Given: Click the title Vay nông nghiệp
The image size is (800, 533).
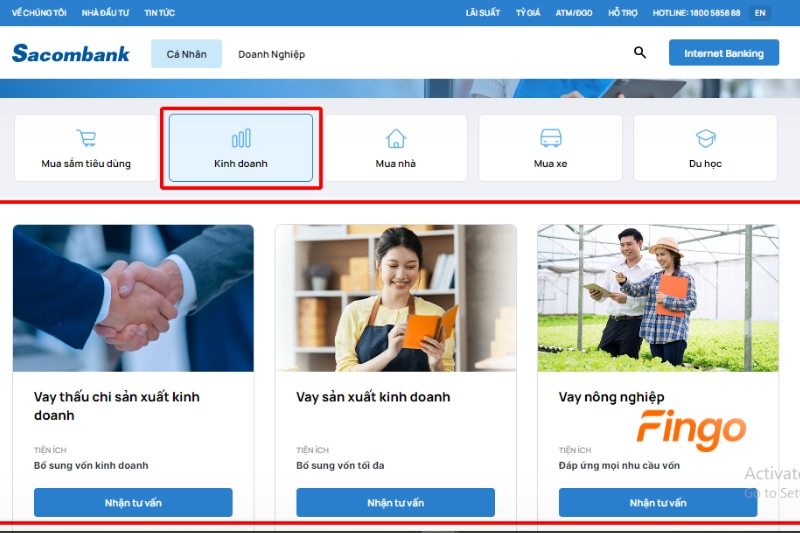Looking at the screenshot, I should 611,397.
